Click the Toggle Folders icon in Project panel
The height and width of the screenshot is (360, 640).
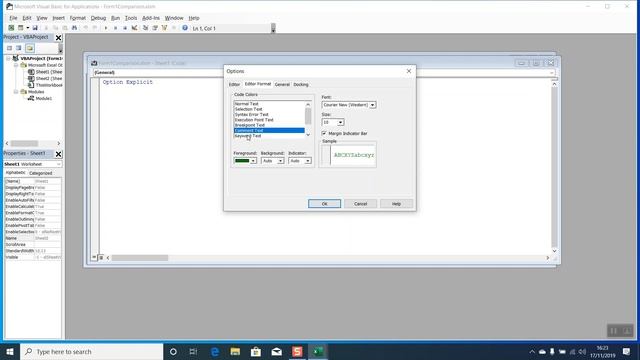[x=30, y=48]
